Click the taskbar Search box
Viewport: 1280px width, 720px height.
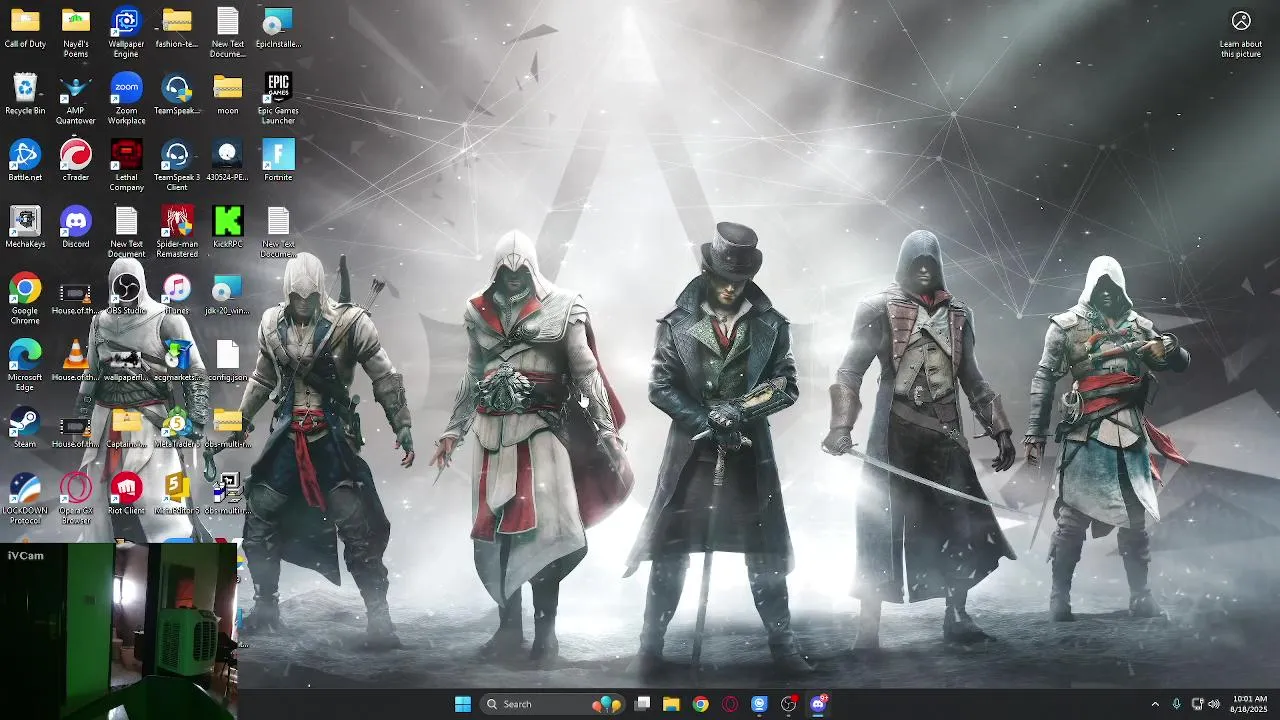(x=552, y=704)
